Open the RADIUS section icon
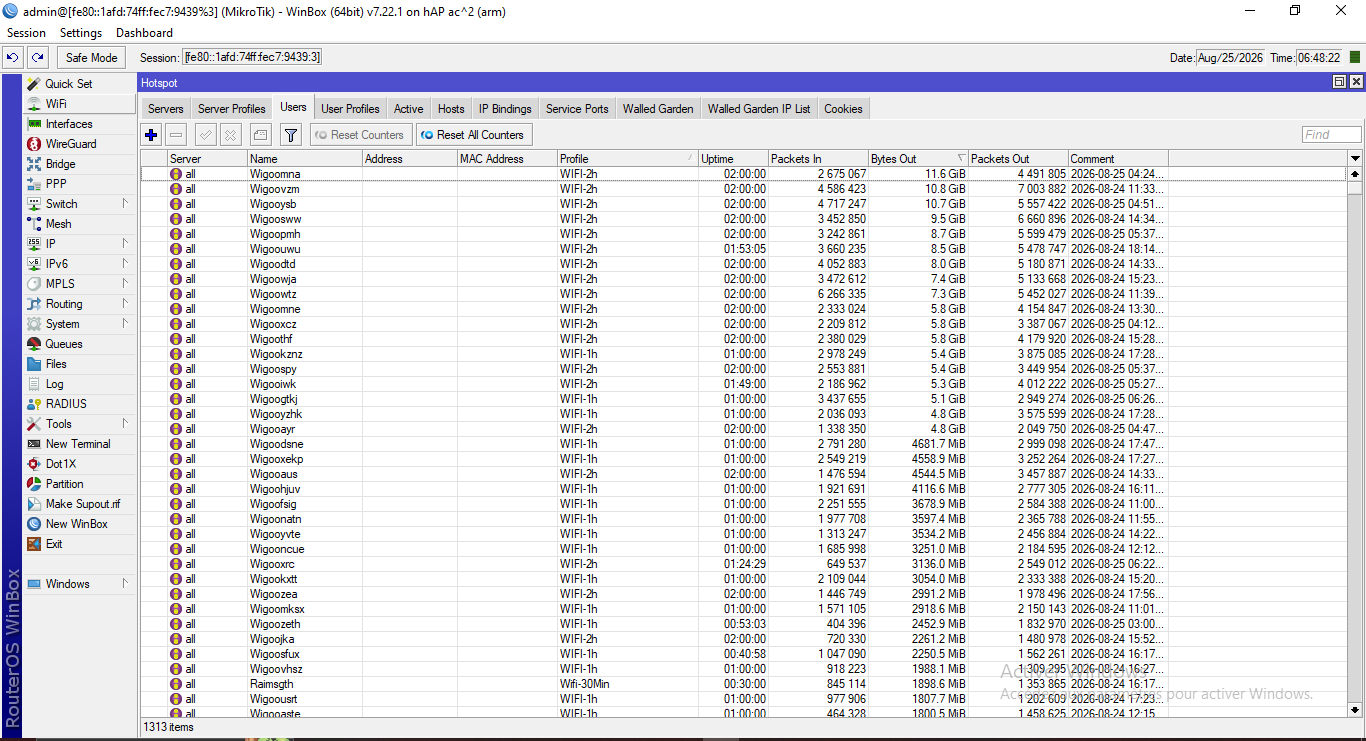The image size is (1366, 741). [35, 404]
